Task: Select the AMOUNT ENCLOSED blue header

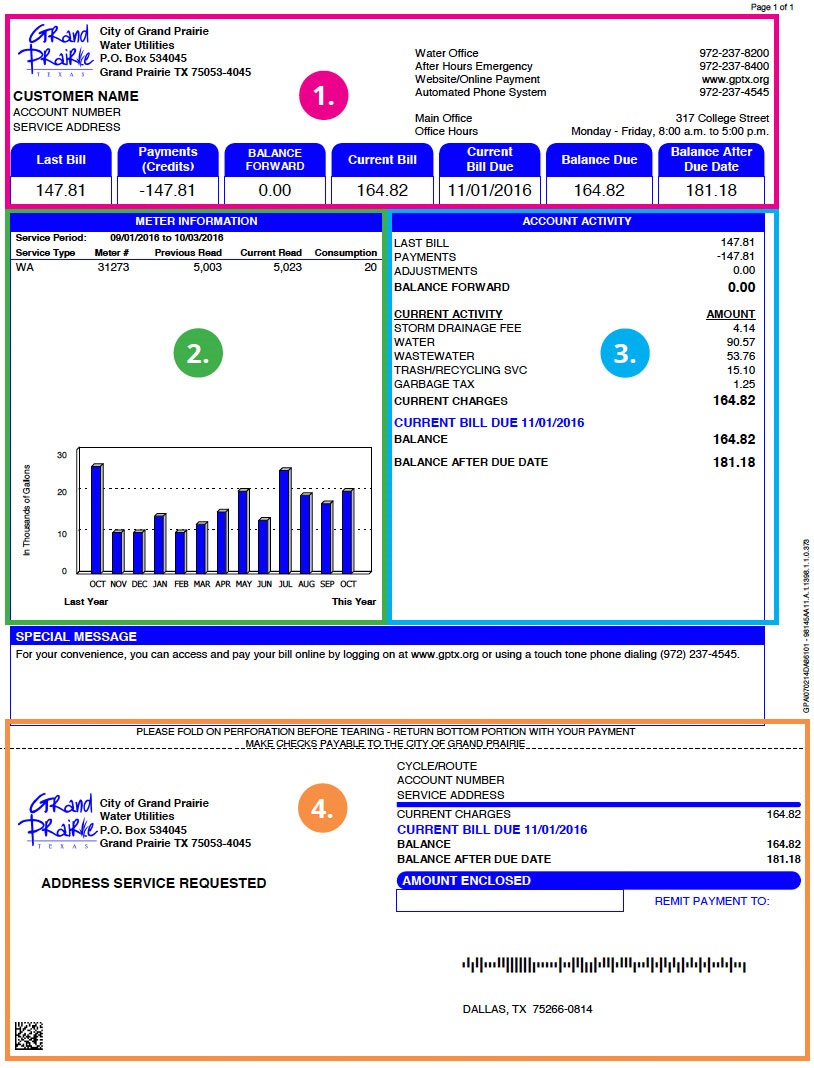Action: click(x=598, y=881)
